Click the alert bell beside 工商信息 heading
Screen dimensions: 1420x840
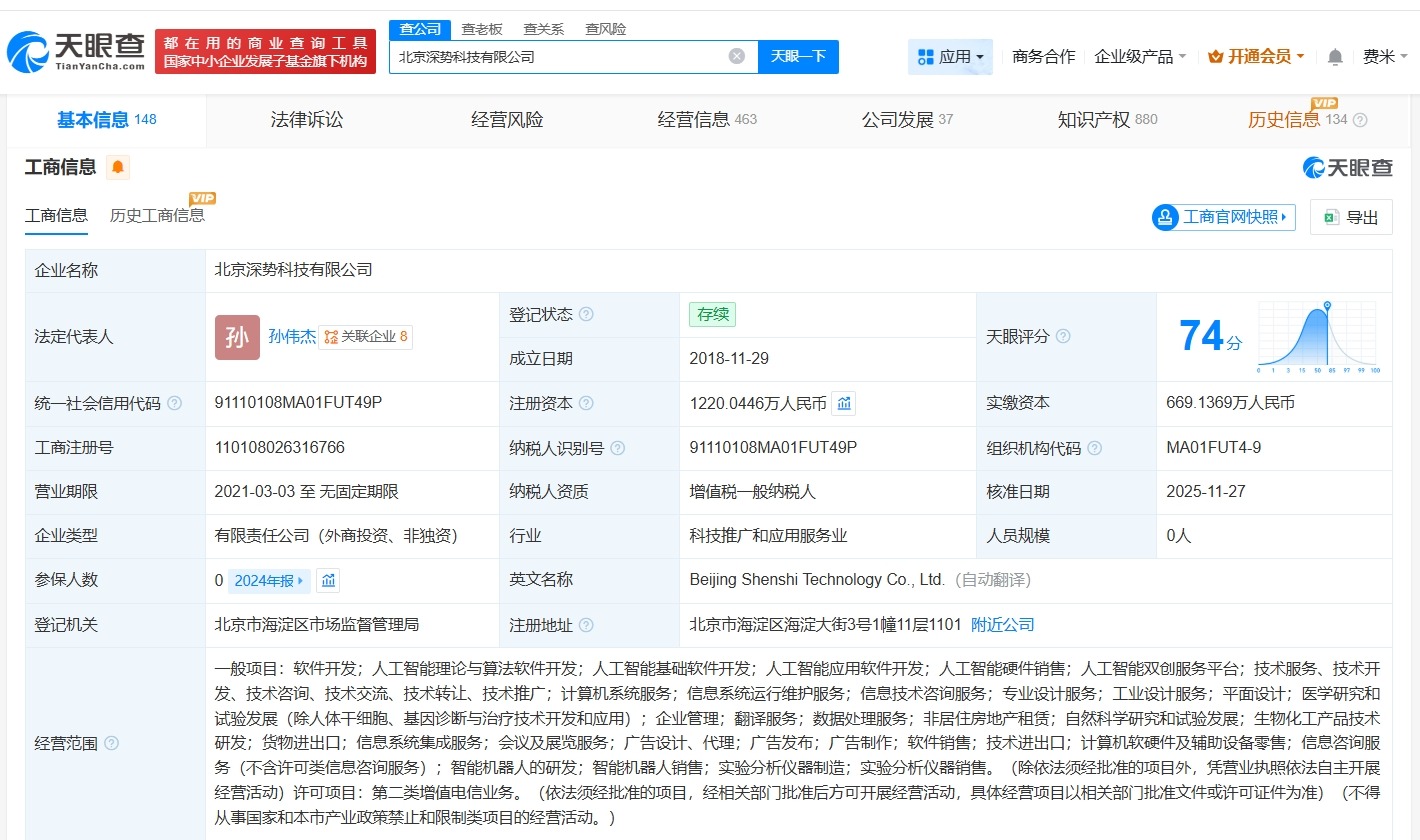118,168
